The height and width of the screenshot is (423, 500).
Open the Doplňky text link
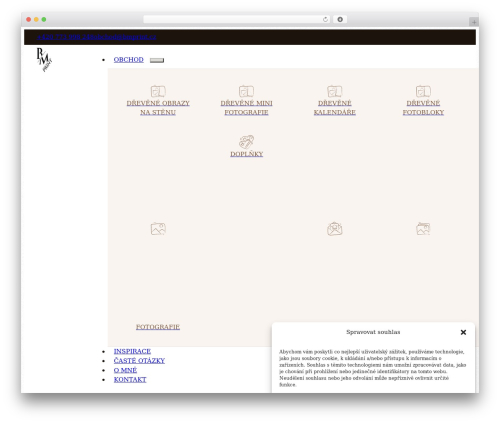(x=246, y=154)
